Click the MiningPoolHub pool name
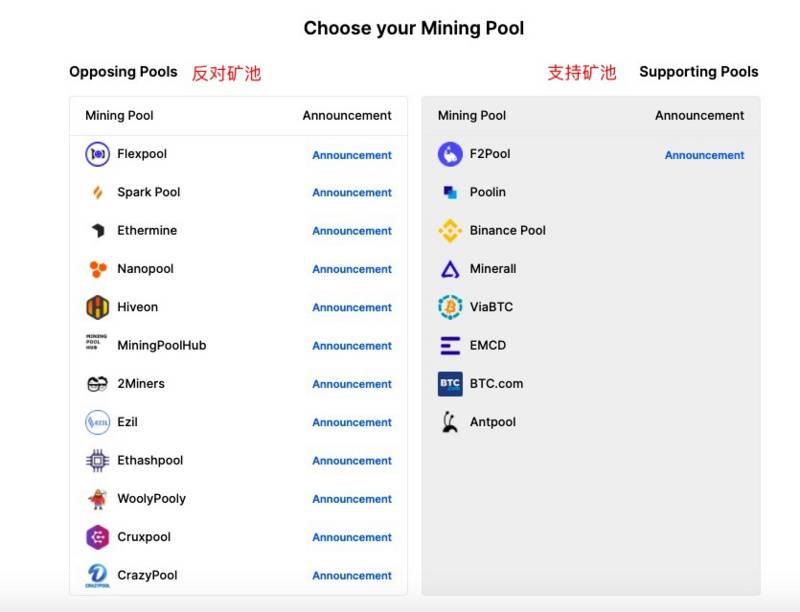 click(162, 345)
